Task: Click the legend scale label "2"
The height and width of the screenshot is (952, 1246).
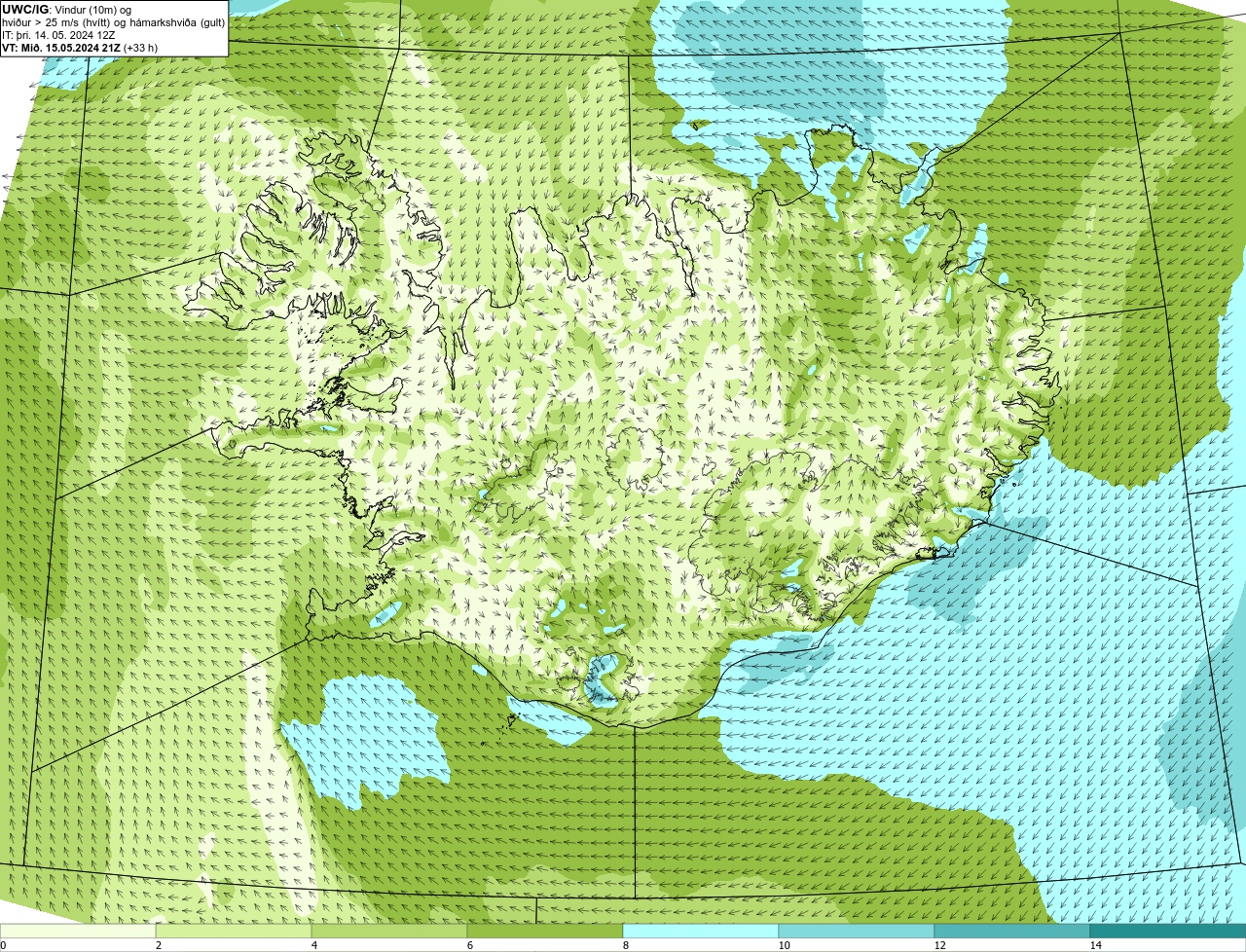Action: (158, 945)
